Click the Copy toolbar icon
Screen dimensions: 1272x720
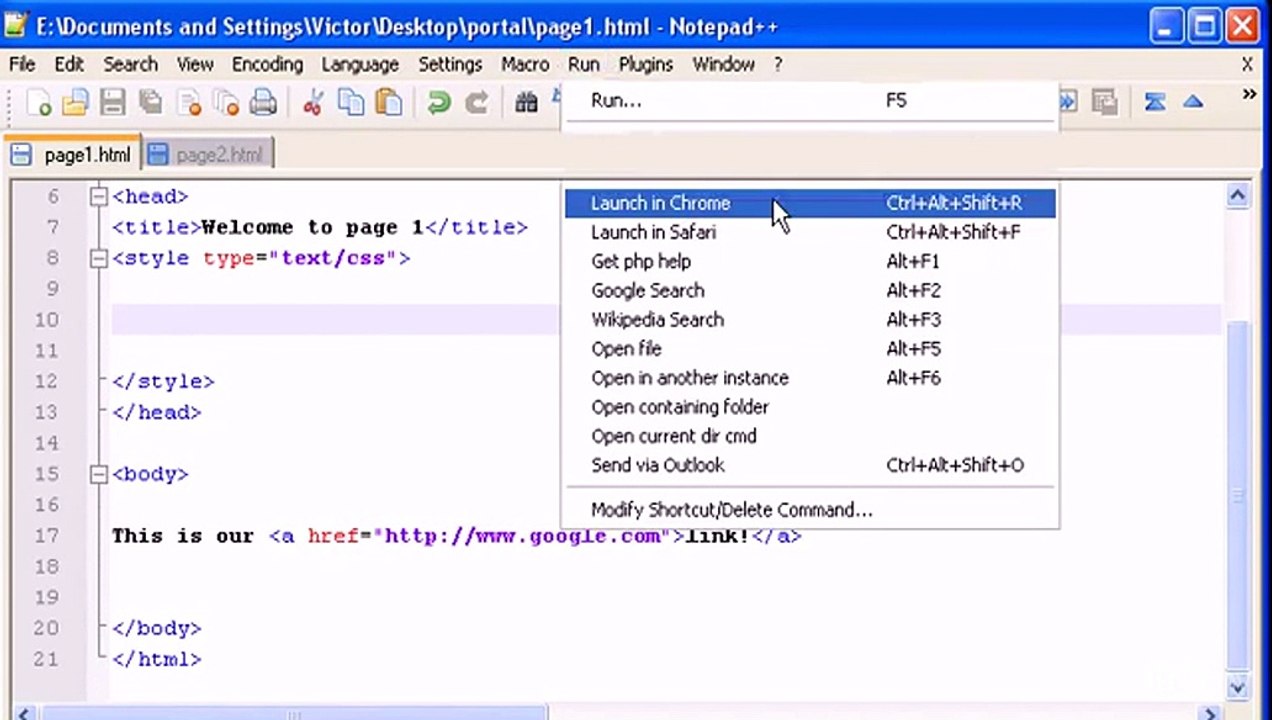coord(350,102)
